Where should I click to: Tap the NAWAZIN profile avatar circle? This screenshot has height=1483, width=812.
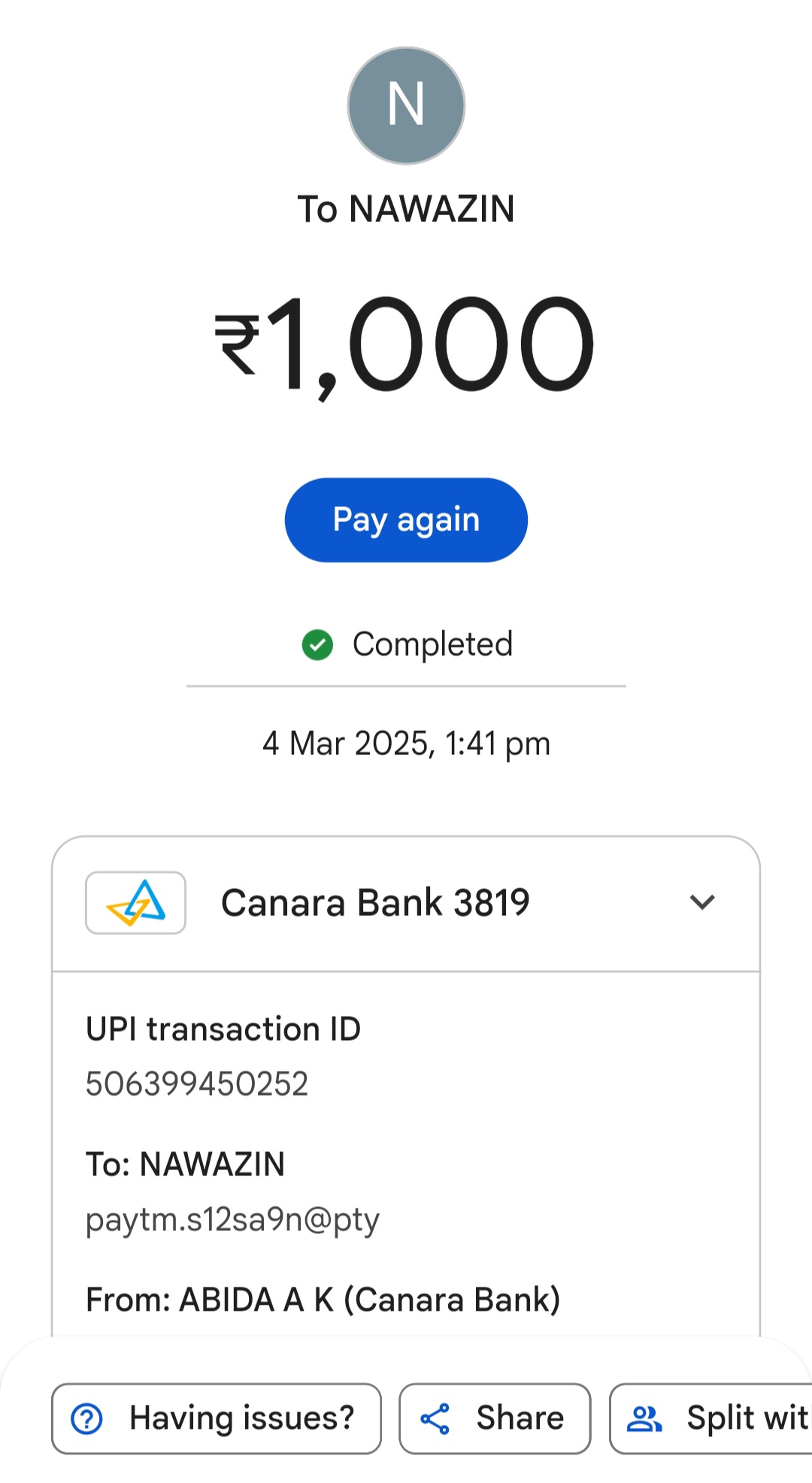pyautogui.click(x=406, y=105)
